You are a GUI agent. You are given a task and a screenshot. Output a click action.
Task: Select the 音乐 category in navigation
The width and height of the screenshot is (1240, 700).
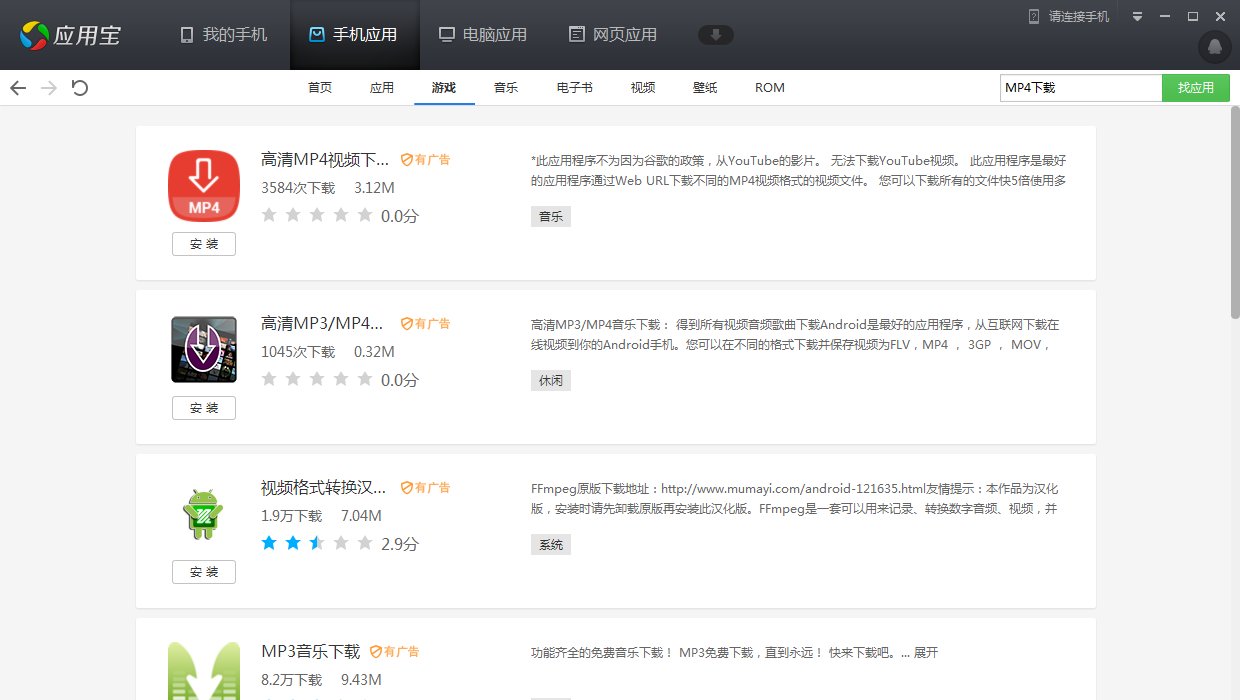(506, 87)
